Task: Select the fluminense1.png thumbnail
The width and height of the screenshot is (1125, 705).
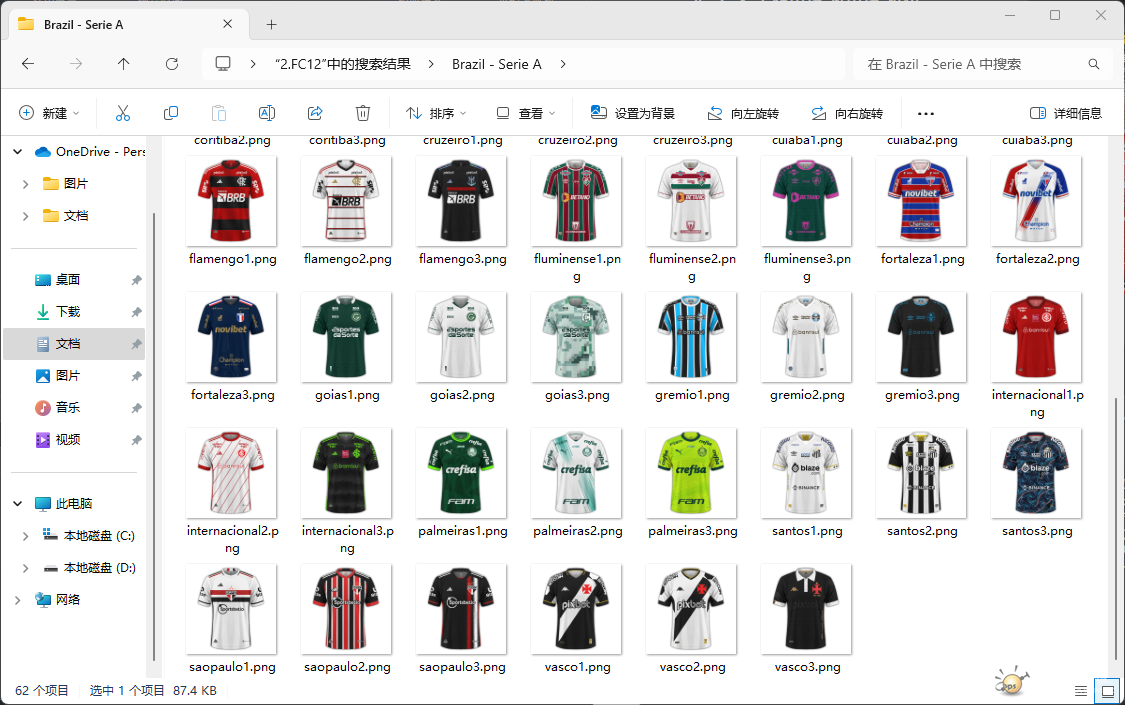Action: tap(576, 201)
